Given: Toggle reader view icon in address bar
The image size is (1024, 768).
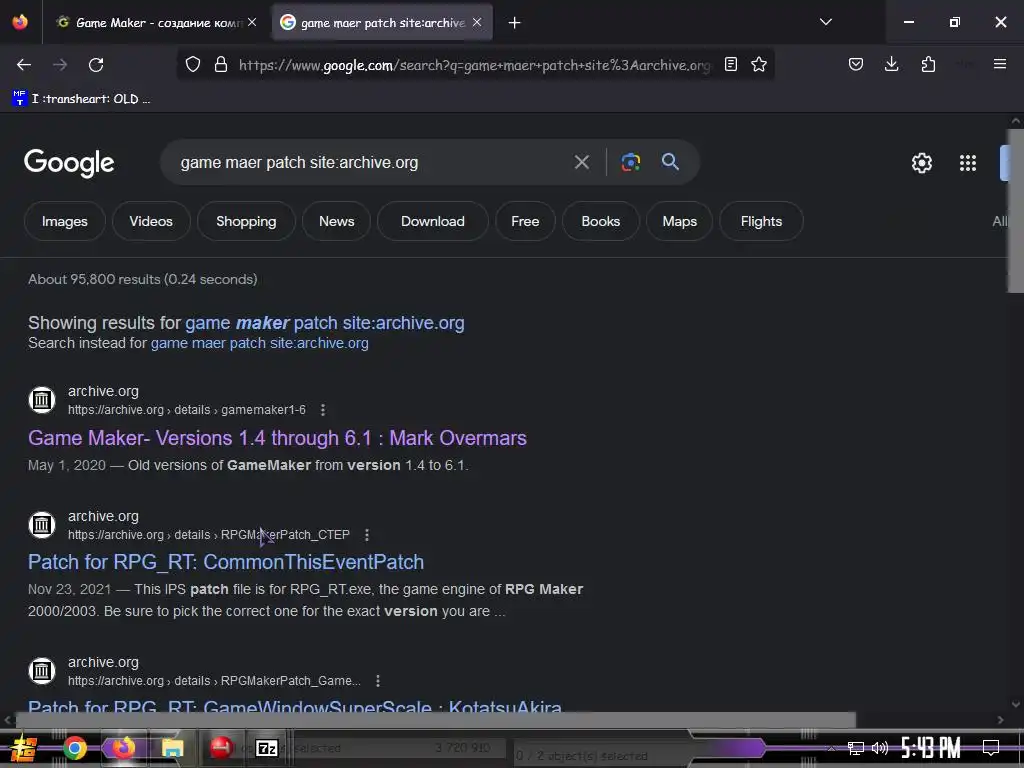Looking at the screenshot, I should pos(731,64).
